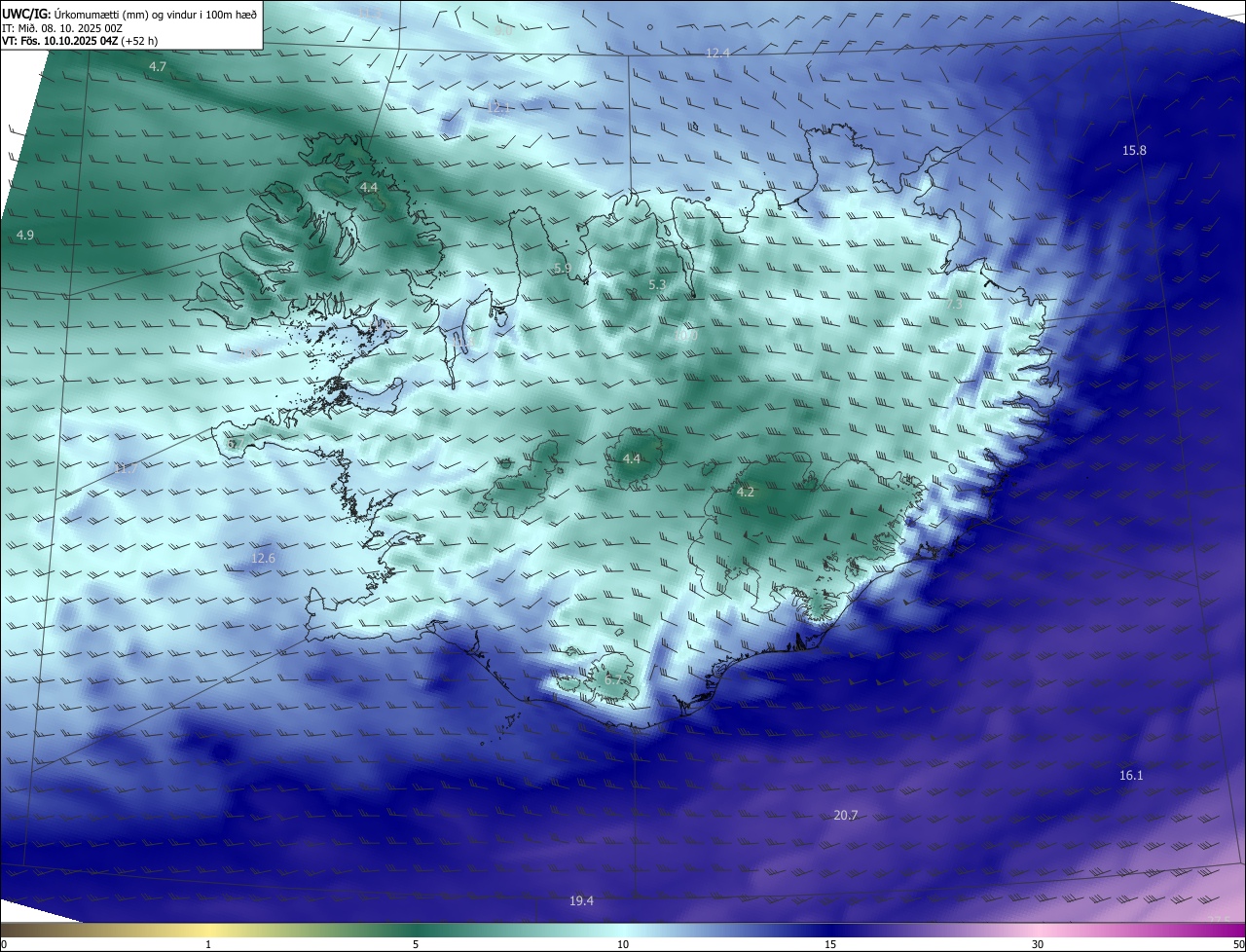Screen dimensions: 1246x952
Task: Click the colorbar tick label 5
Action: point(416,944)
